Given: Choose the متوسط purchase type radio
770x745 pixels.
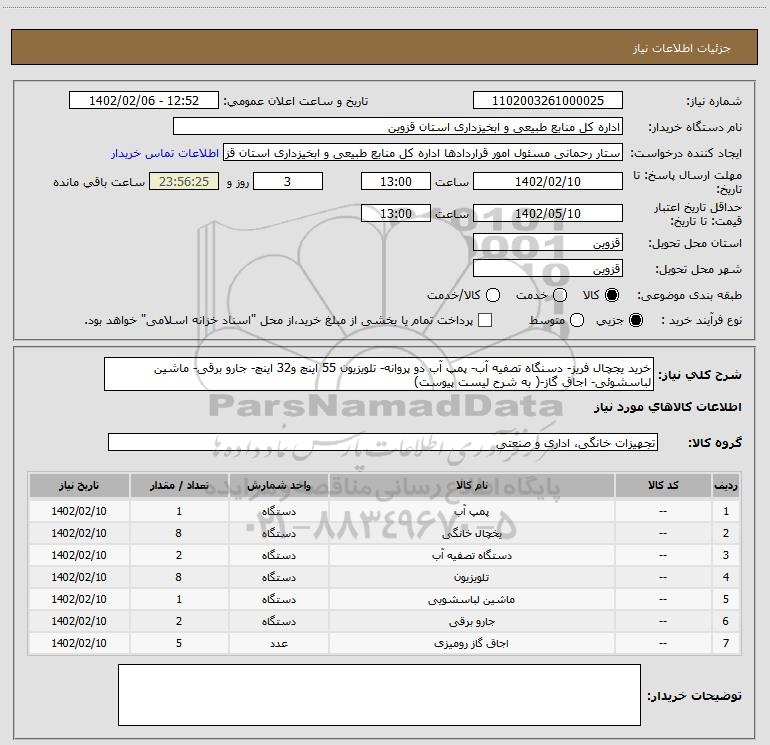Looking at the screenshot, I should coord(577,320).
